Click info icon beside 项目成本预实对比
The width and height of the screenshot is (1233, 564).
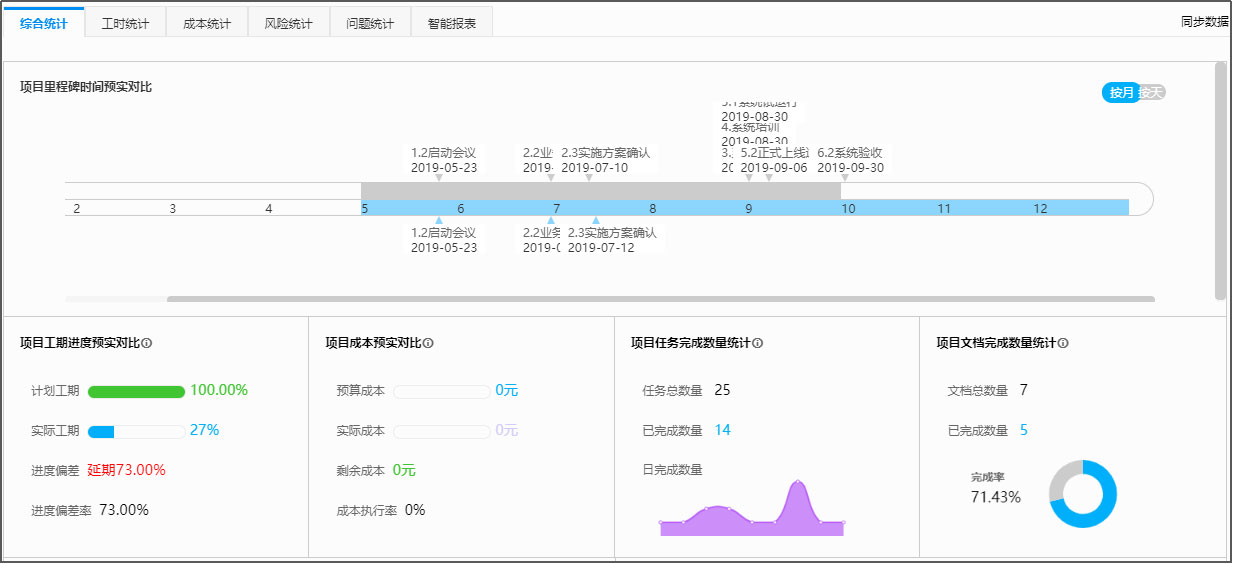tap(428, 343)
